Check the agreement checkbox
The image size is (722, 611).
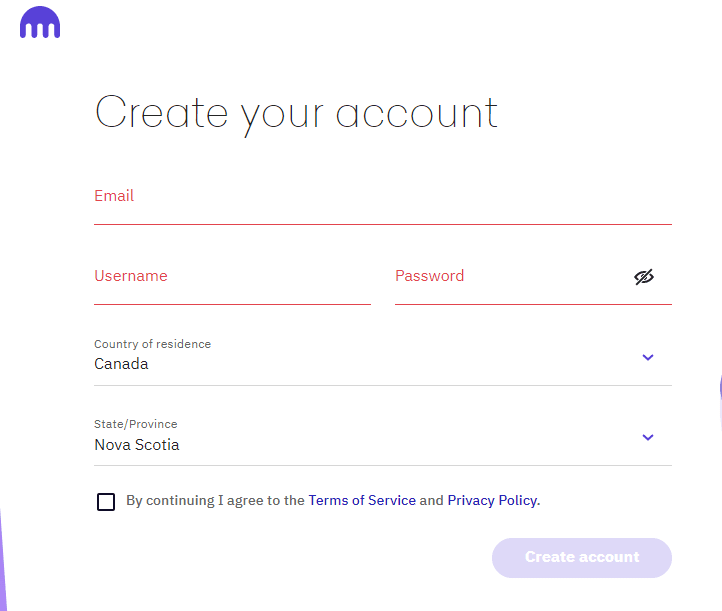click(x=106, y=501)
